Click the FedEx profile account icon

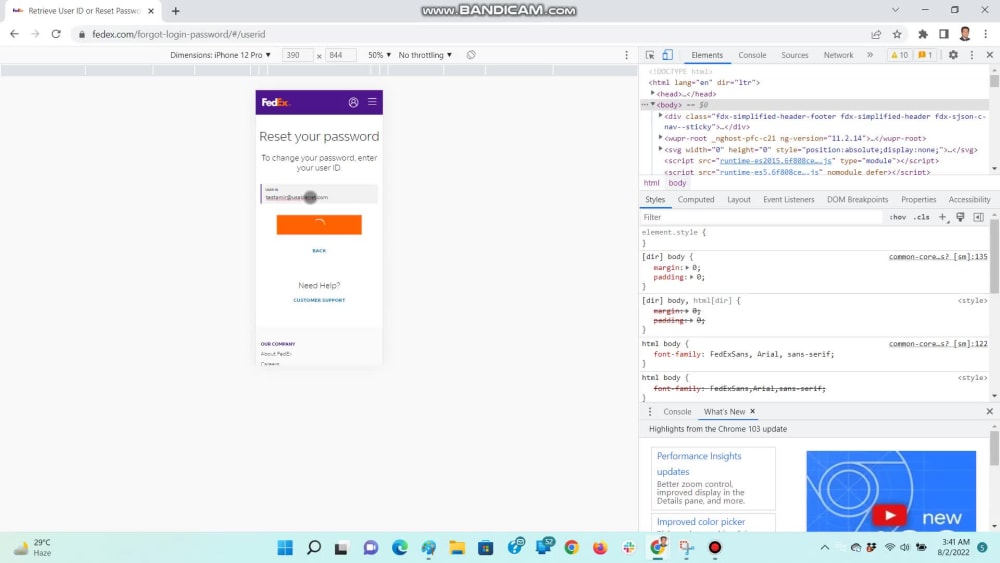353,102
